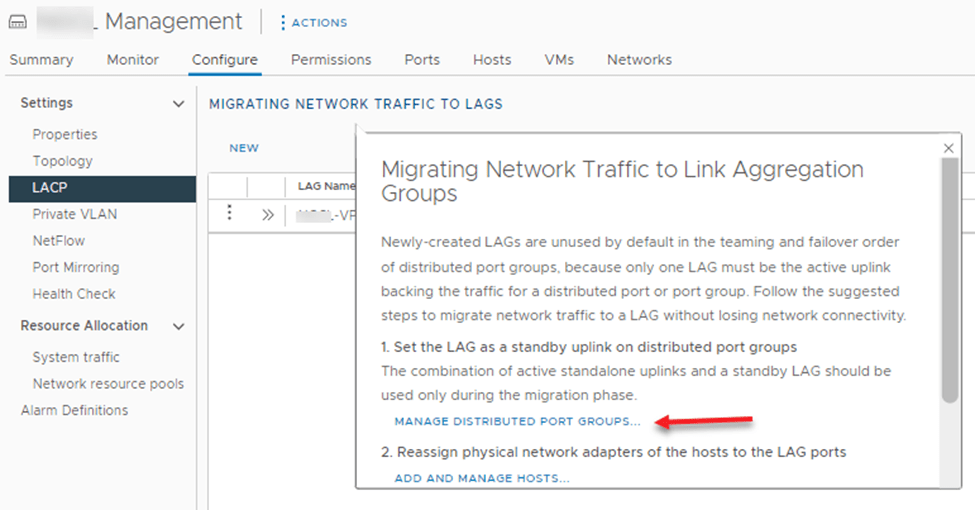The image size is (975, 510).
Task: Select the Ports tab
Action: [422, 60]
